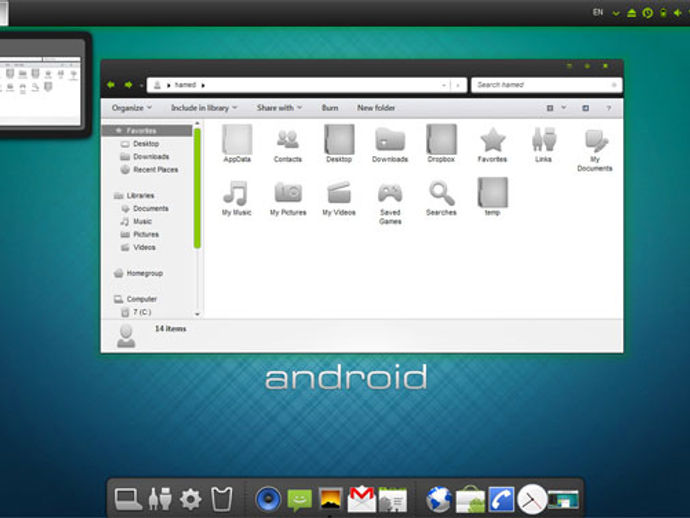Image resolution: width=690 pixels, height=518 pixels.
Task: Open the Links folder icon
Action: (543, 144)
